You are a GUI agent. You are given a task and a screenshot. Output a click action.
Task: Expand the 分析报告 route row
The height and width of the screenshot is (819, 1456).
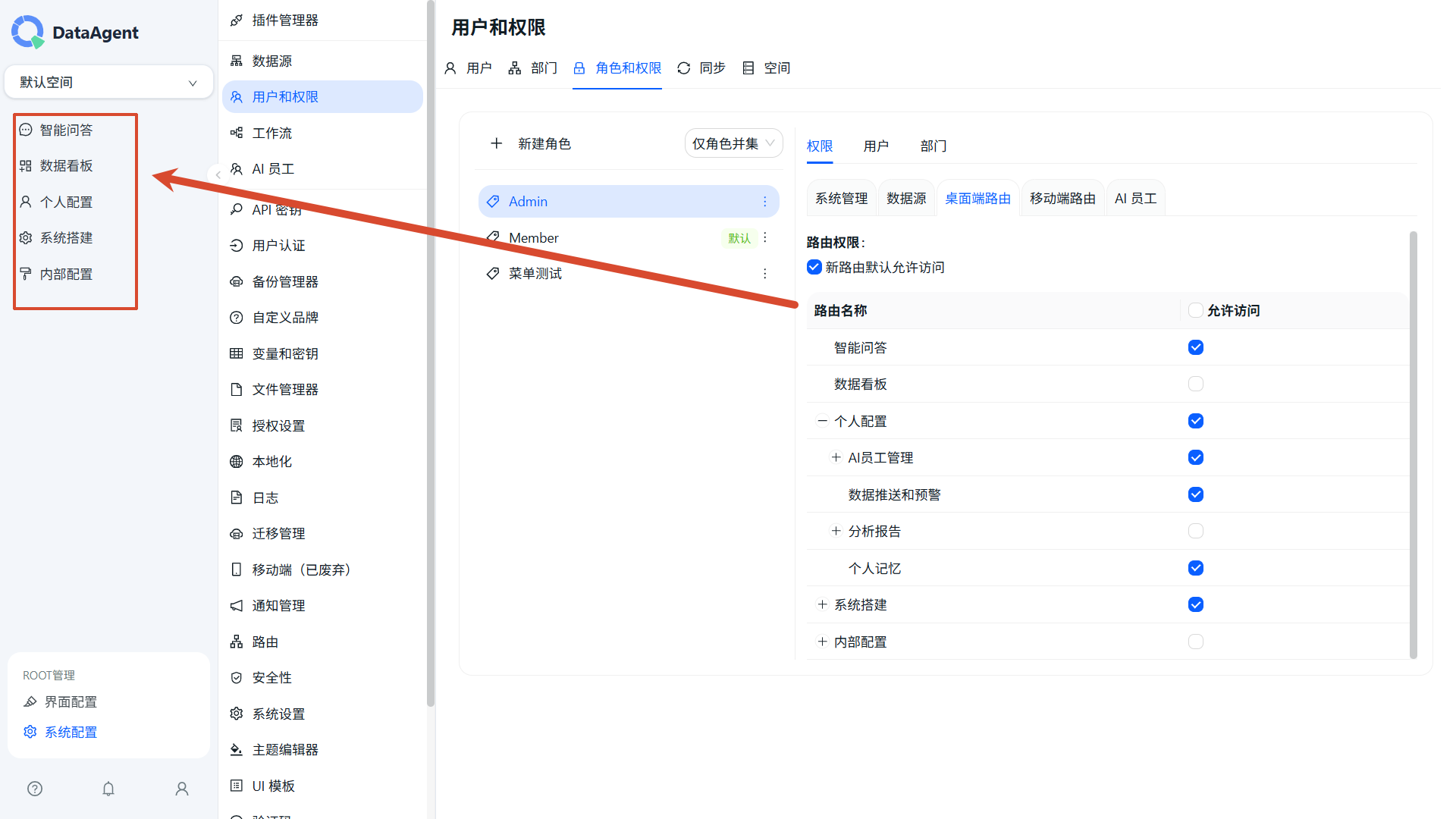coord(836,531)
